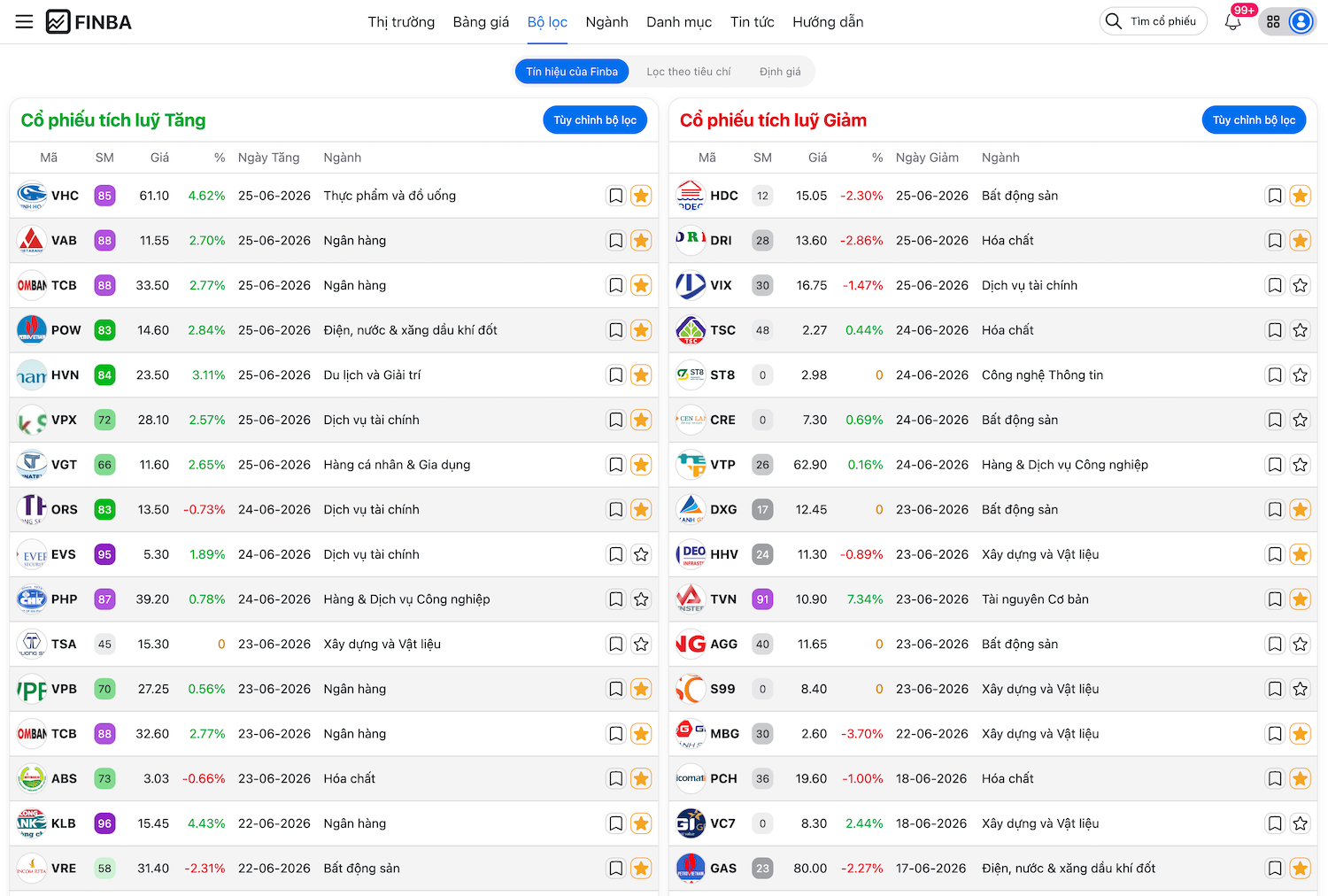1328x896 pixels.
Task: Bookmark the EVS stock row
Action: point(616,554)
